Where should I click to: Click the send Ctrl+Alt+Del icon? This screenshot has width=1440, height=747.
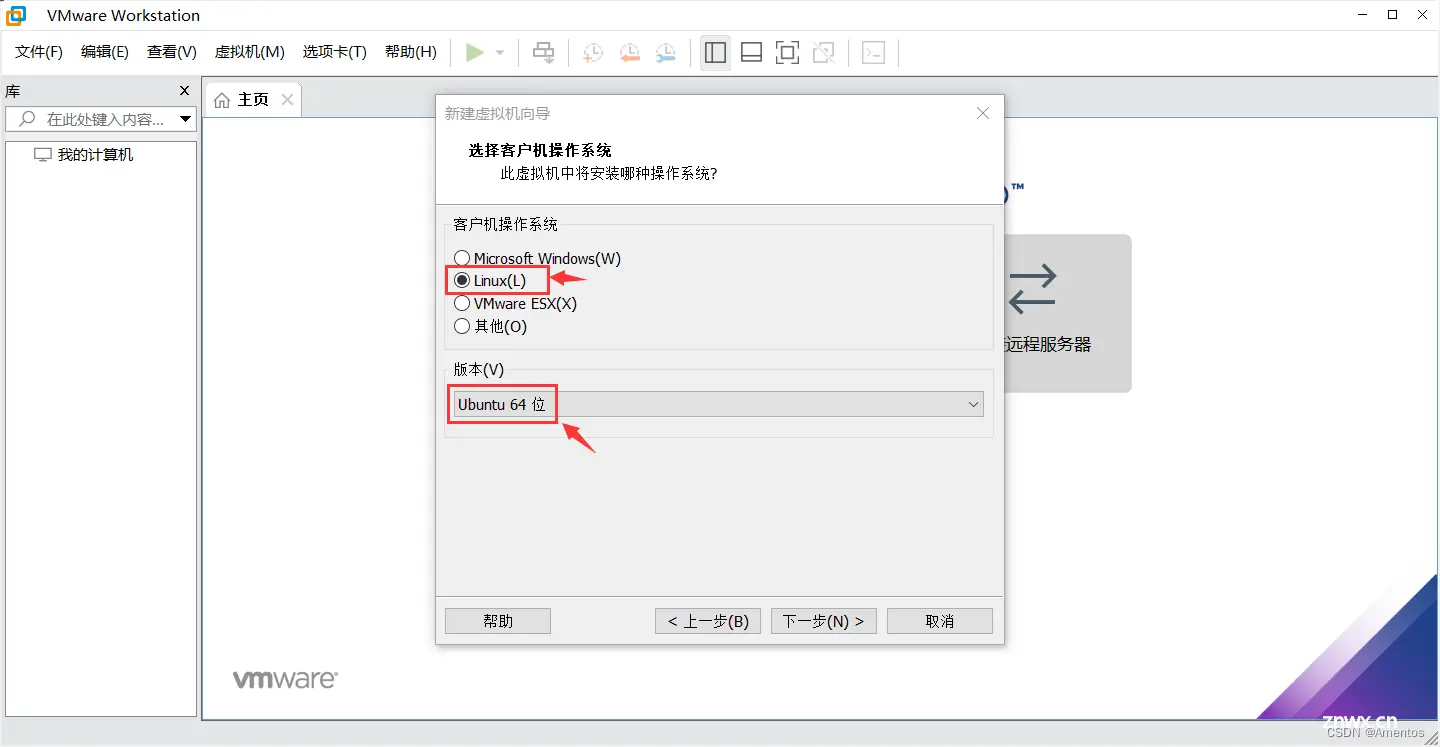[x=543, y=52]
